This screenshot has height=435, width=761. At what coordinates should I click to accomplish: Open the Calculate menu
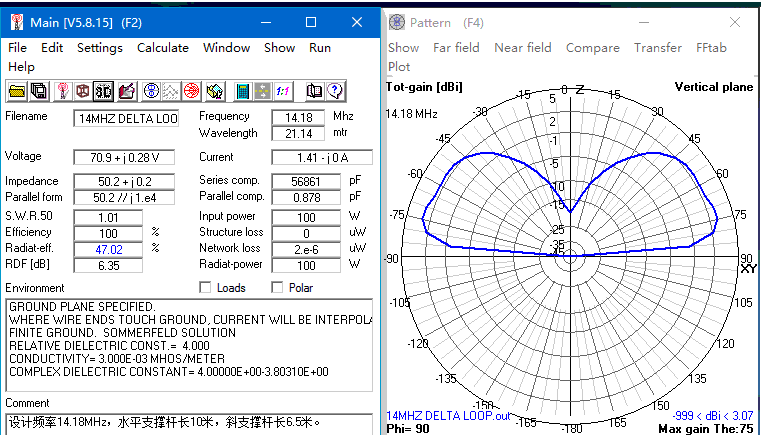click(x=163, y=48)
